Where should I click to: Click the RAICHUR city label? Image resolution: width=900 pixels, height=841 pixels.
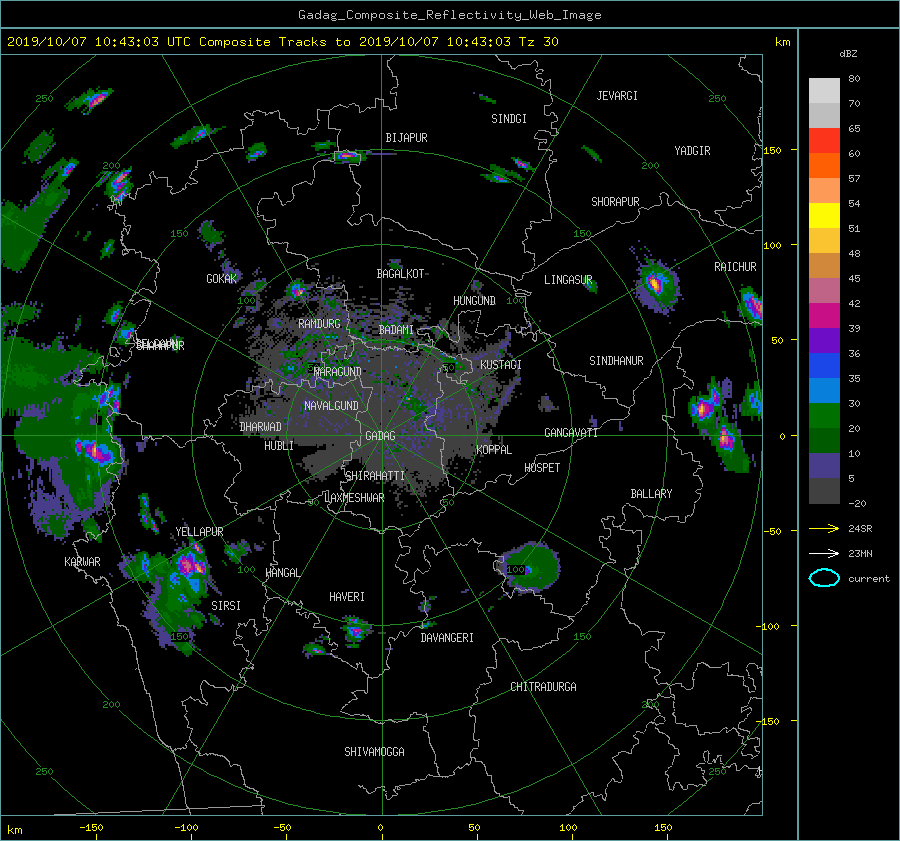click(735, 267)
